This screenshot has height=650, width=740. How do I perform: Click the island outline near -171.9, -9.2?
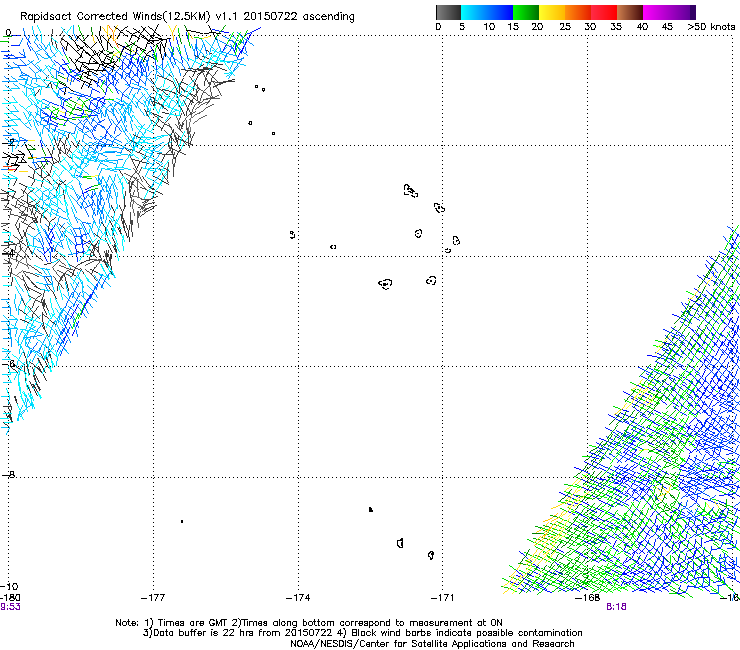pyautogui.click(x=400, y=543)
